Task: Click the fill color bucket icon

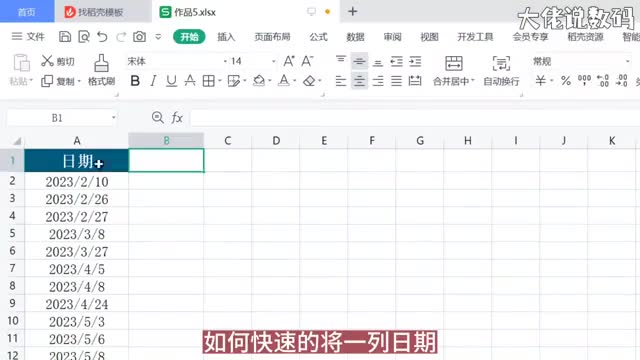Action: click(x=258, y=80)
